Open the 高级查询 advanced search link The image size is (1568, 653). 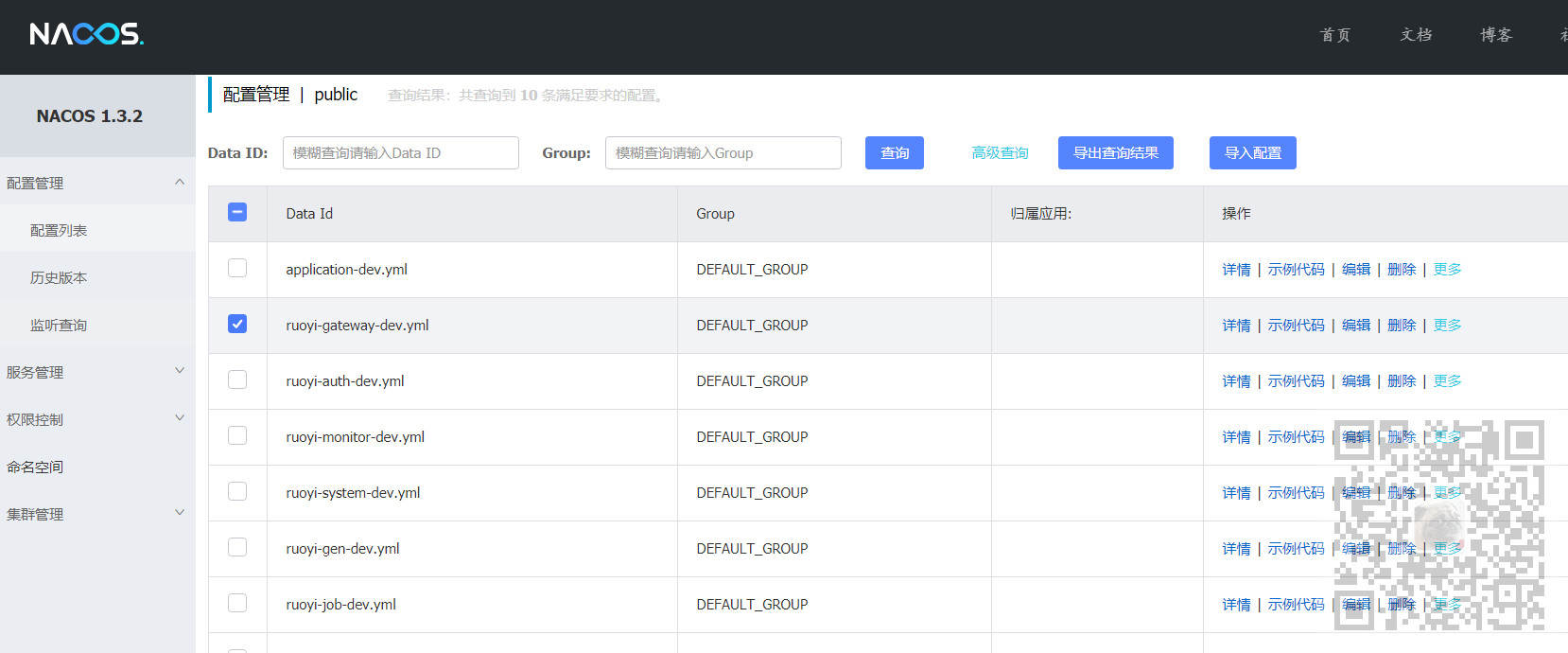1000,152
